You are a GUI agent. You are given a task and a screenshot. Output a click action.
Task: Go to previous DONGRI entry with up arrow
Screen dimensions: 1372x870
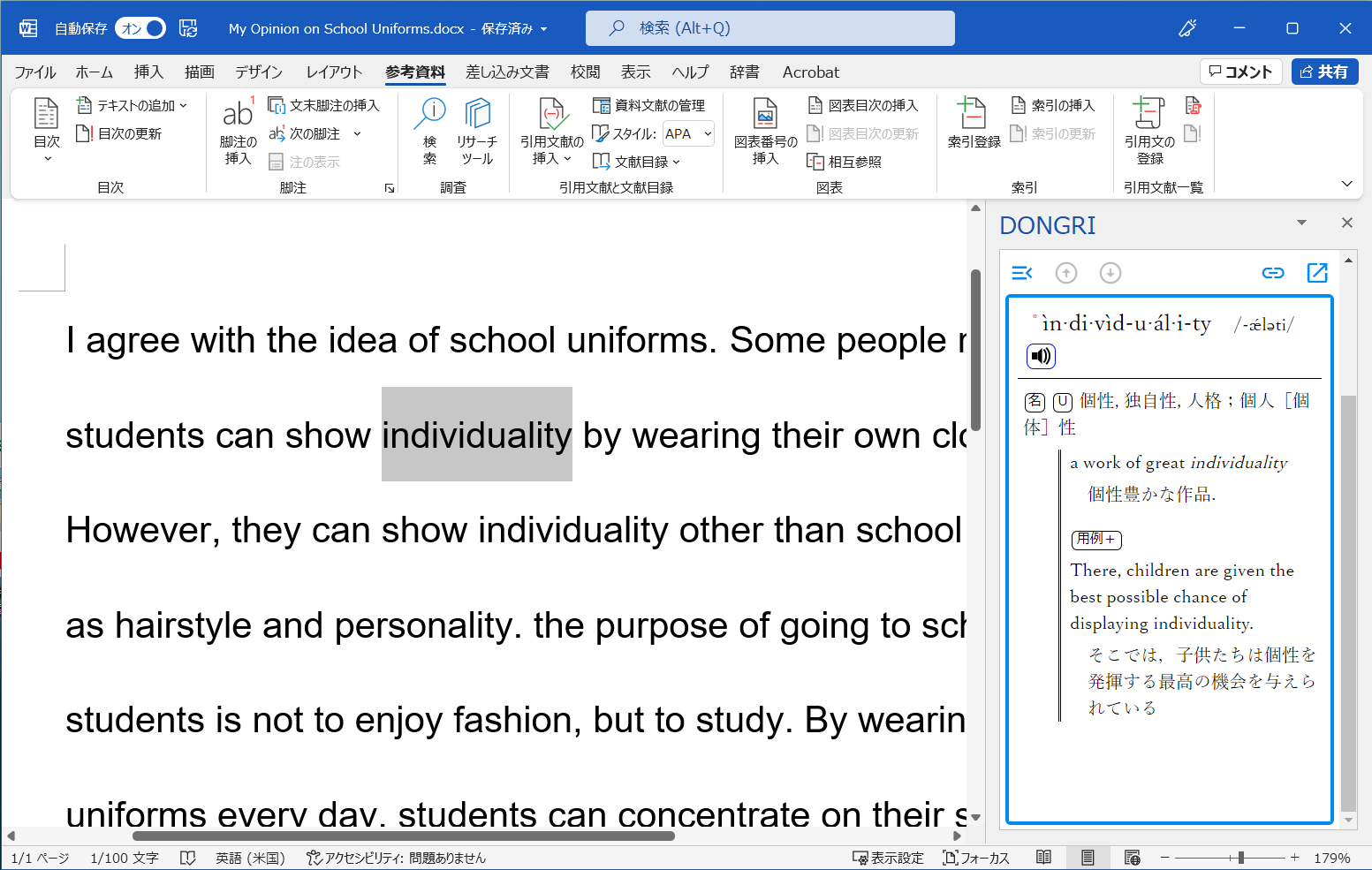pyautogui.click(x=1066, y=273)
